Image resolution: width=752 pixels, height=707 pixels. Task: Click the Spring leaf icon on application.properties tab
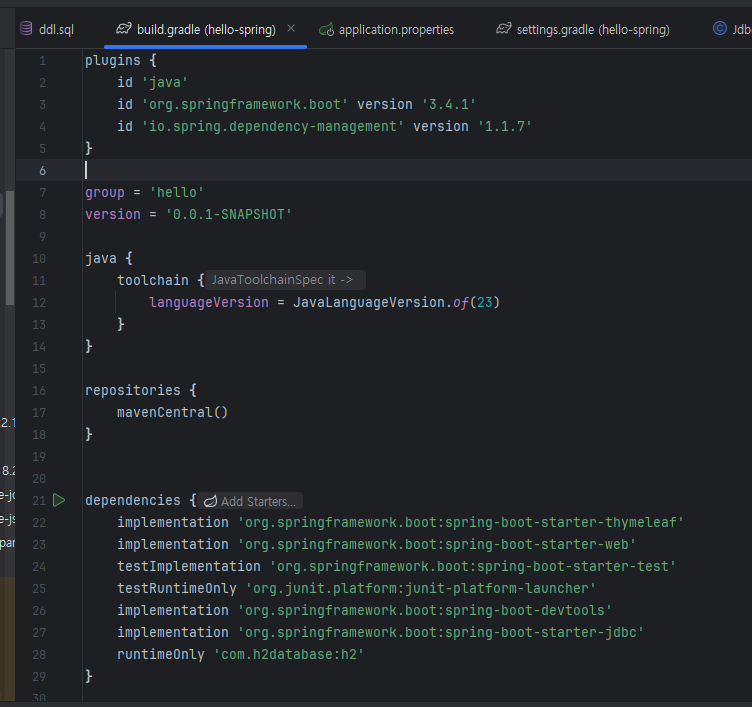[327, 30]
